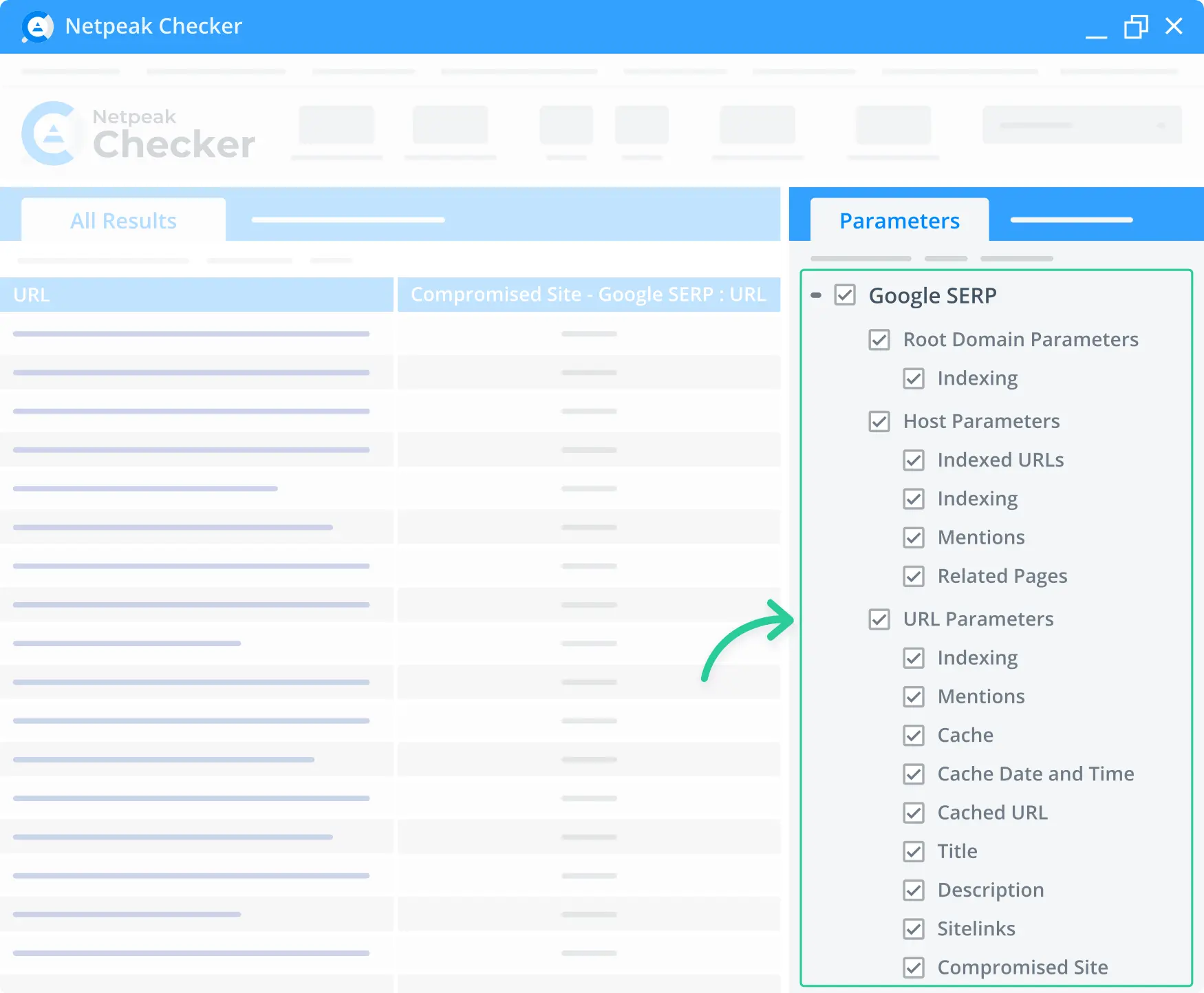Uncheck the Google SERP checkbox
Screen dimensions: 1204x993
click(845, 295)
